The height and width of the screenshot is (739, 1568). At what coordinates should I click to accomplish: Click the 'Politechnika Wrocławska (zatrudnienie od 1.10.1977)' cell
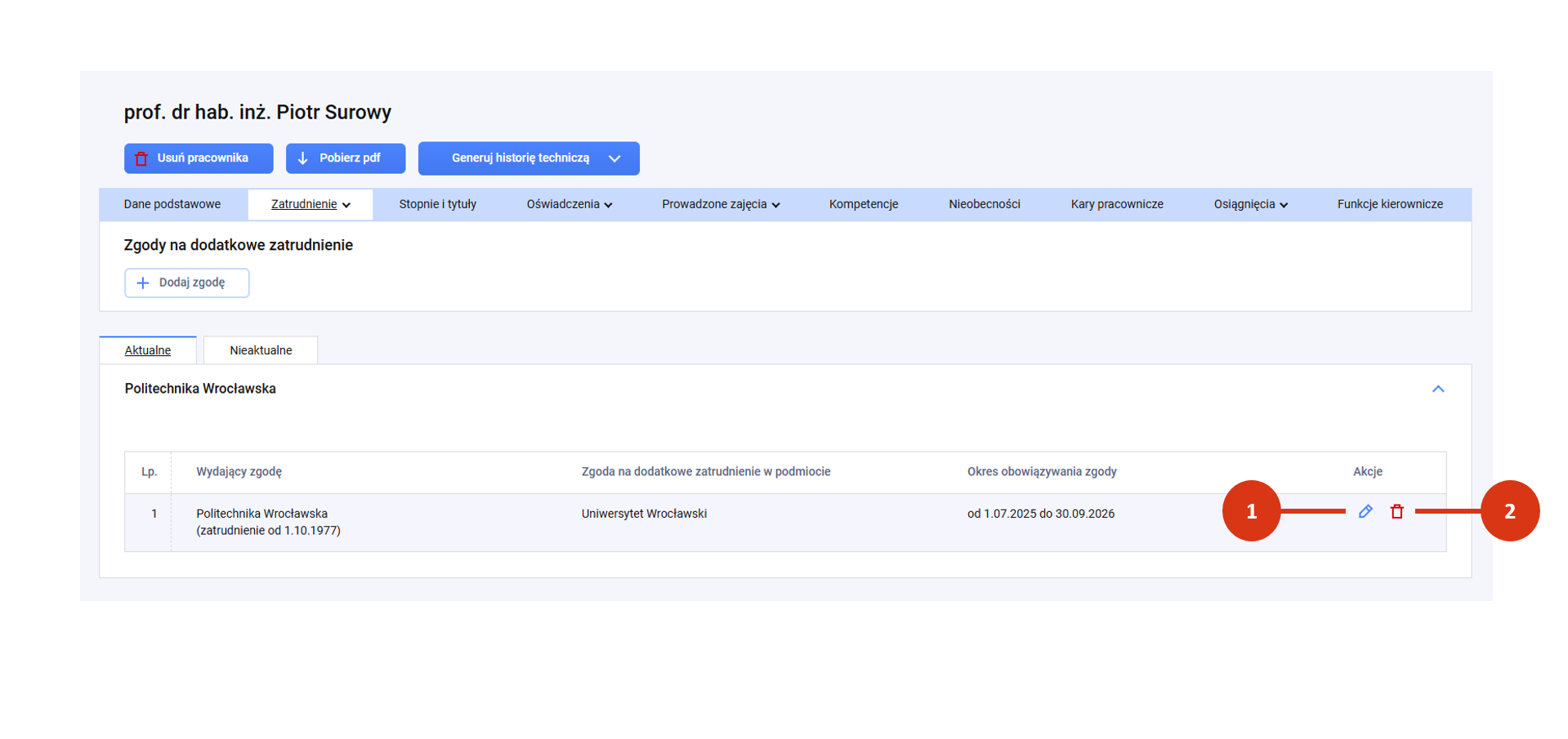point(268,522)
